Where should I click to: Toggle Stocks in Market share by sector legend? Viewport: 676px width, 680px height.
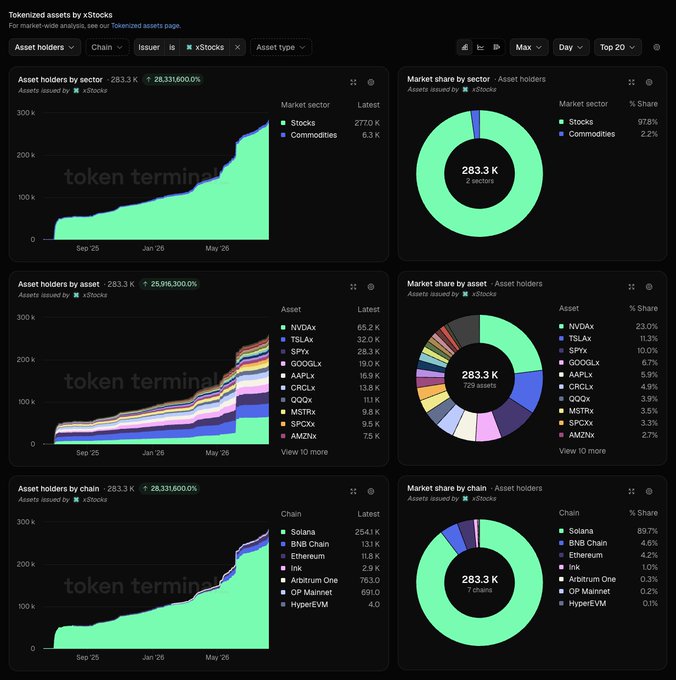[x=608, y=122]
